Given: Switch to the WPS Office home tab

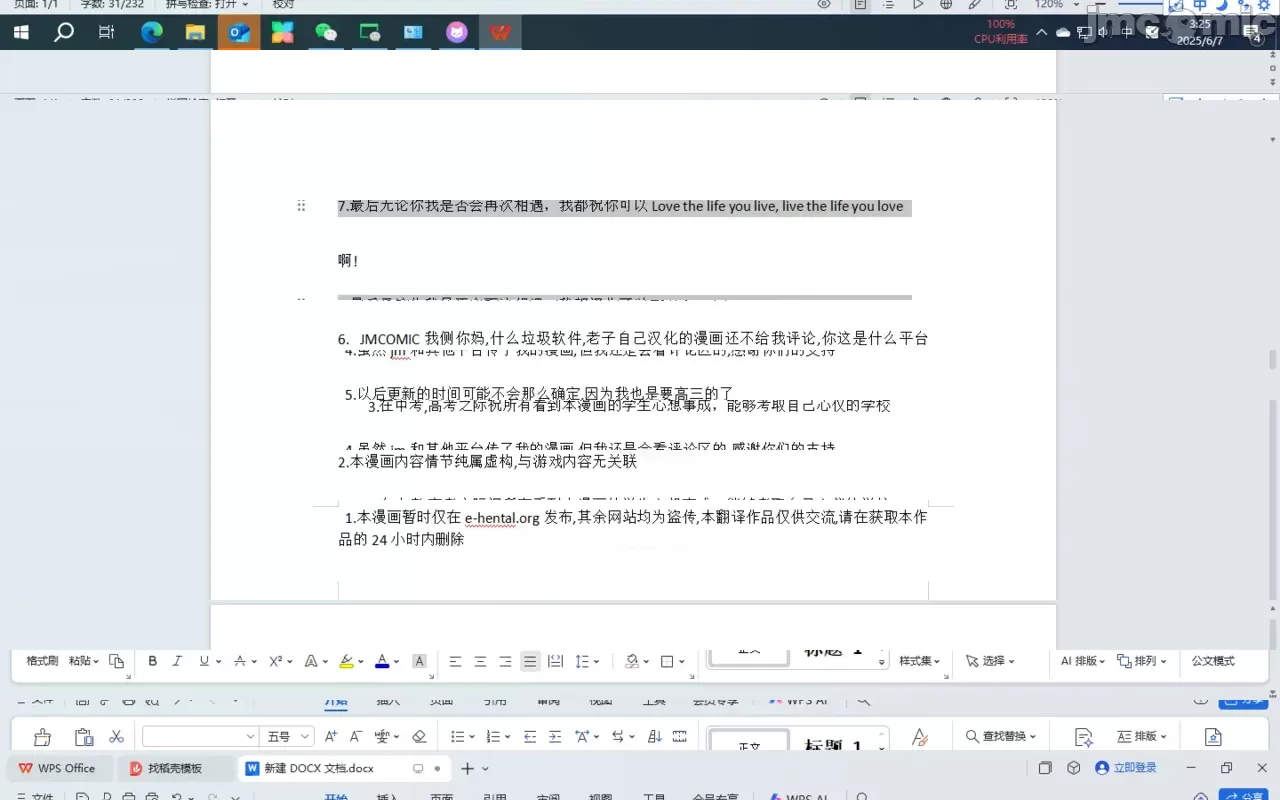Looking at the screenshot, I should (x=58, y=768).
